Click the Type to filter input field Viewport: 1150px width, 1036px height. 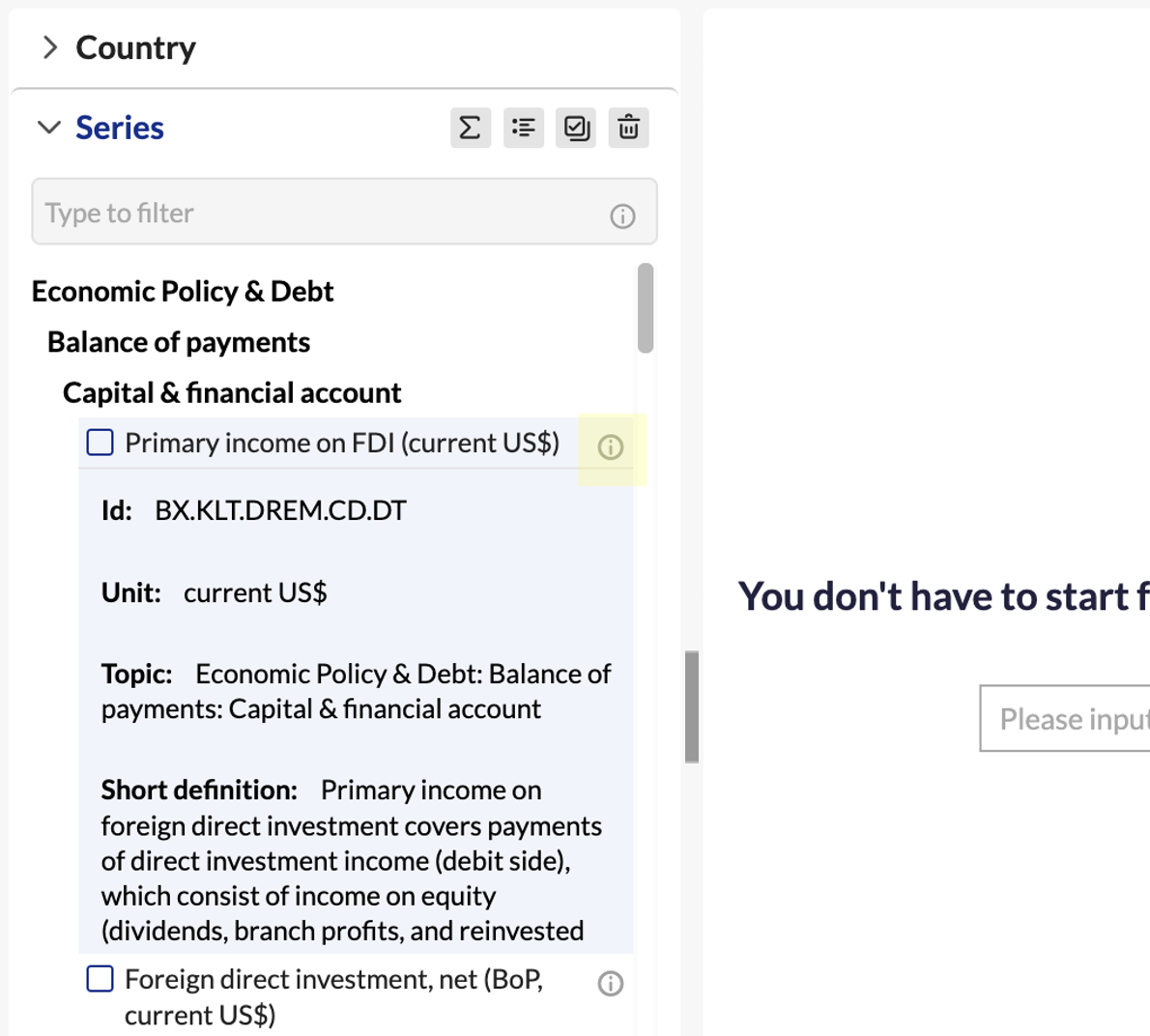344,212
